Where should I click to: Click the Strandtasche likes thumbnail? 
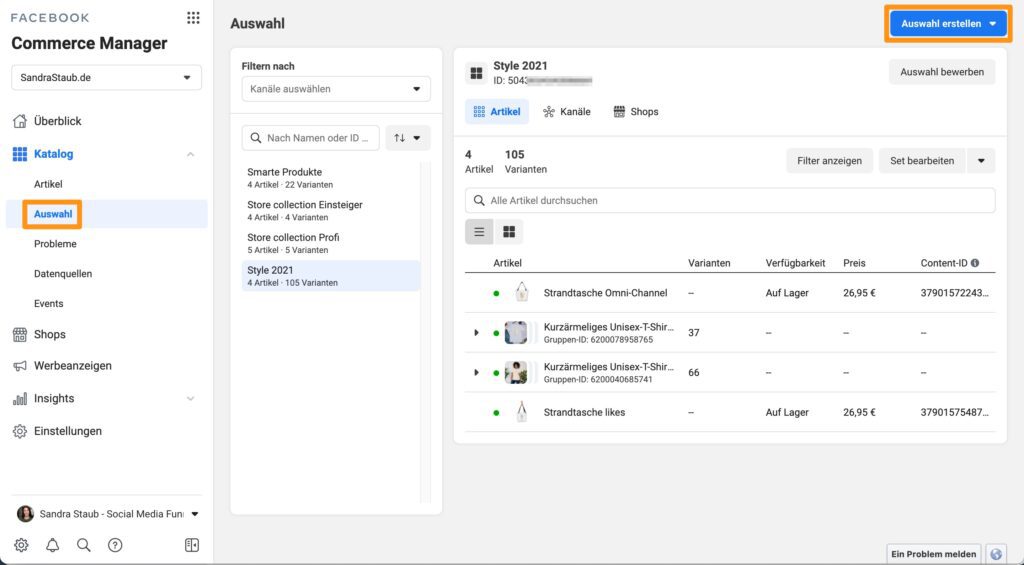pyautogui.click(x=521, y=412)
